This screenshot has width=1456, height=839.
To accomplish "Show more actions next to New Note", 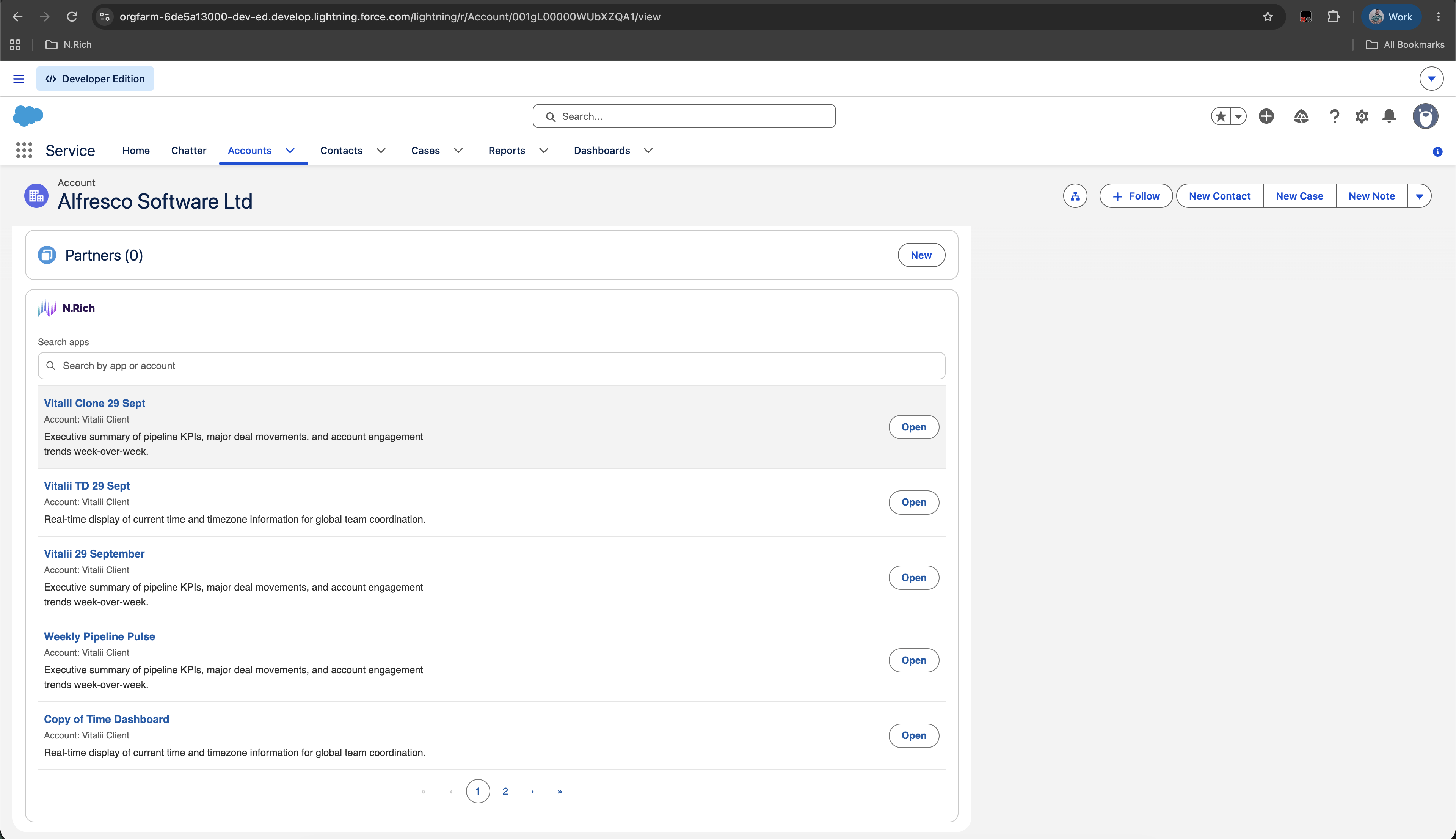I will pos(1420,196).
